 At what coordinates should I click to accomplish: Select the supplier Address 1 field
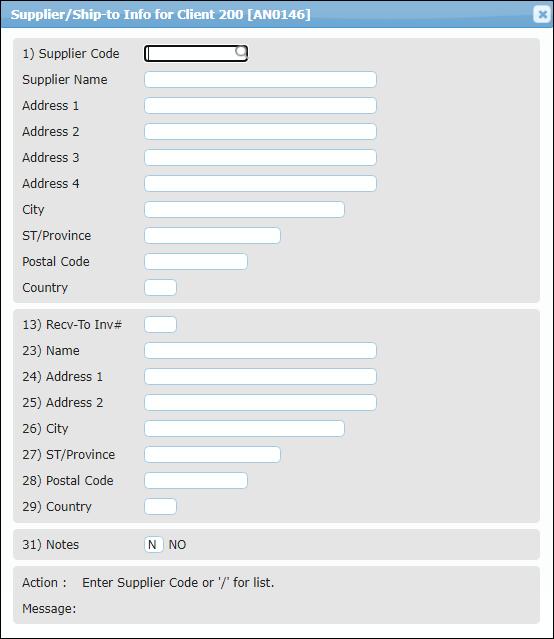(x=260, y=106)
